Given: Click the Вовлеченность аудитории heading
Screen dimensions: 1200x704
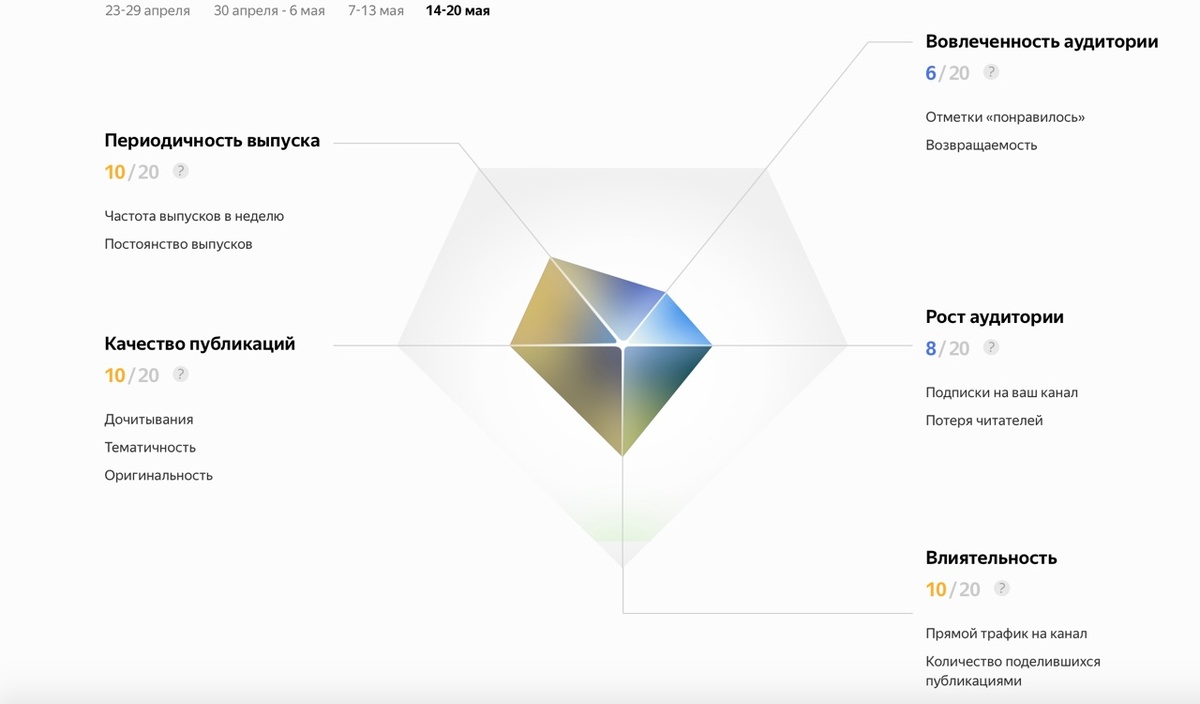Looking at the screenshot, I should (x=1042, y=42).
